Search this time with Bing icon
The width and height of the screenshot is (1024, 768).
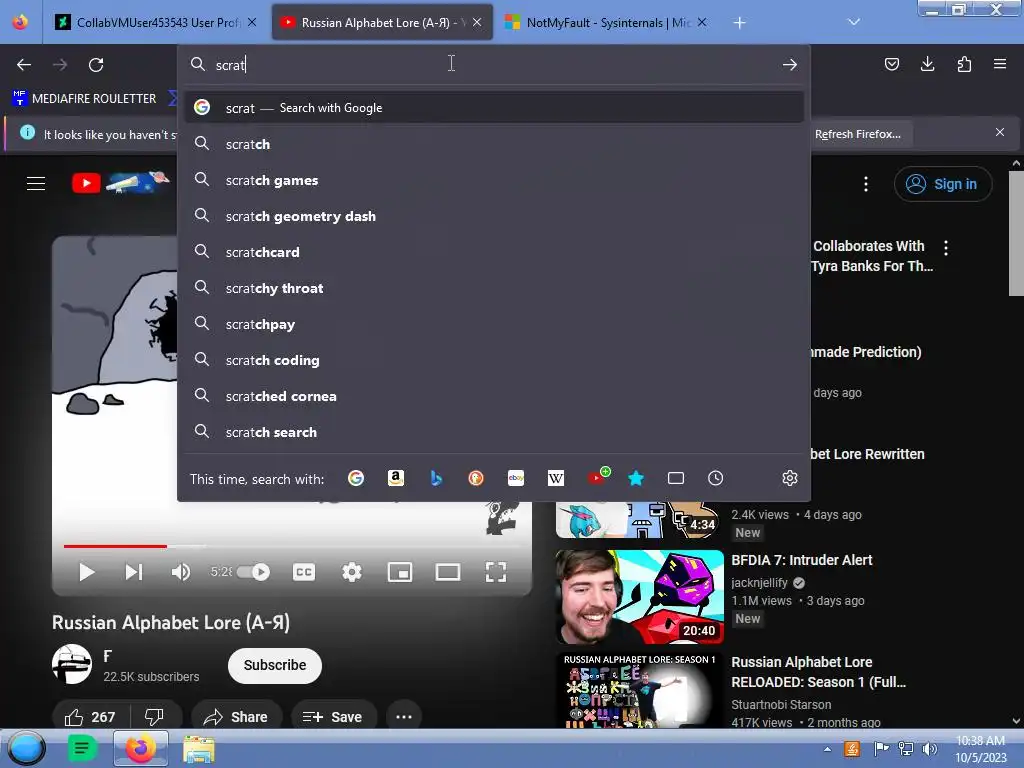pos(436,478)
